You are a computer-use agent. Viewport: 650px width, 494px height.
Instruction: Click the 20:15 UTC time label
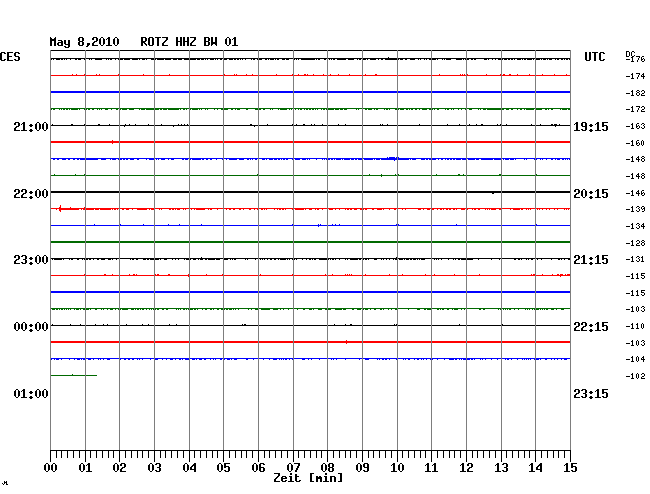[591, 194]
